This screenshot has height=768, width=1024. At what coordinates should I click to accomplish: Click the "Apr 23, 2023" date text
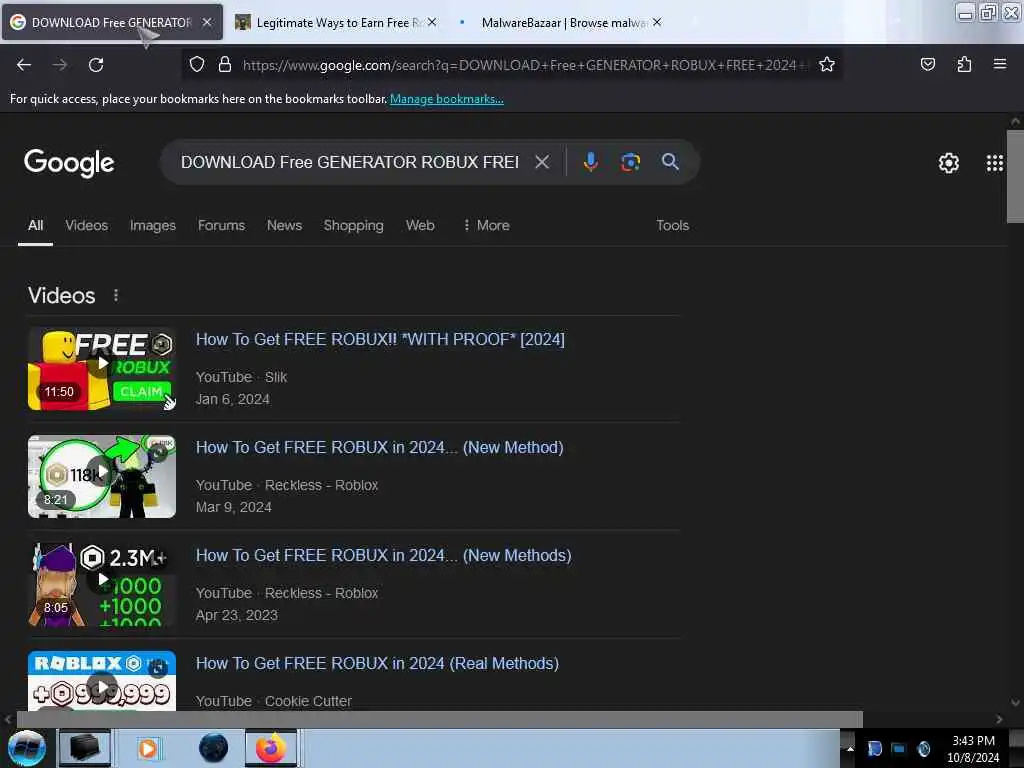coord(236,615)
